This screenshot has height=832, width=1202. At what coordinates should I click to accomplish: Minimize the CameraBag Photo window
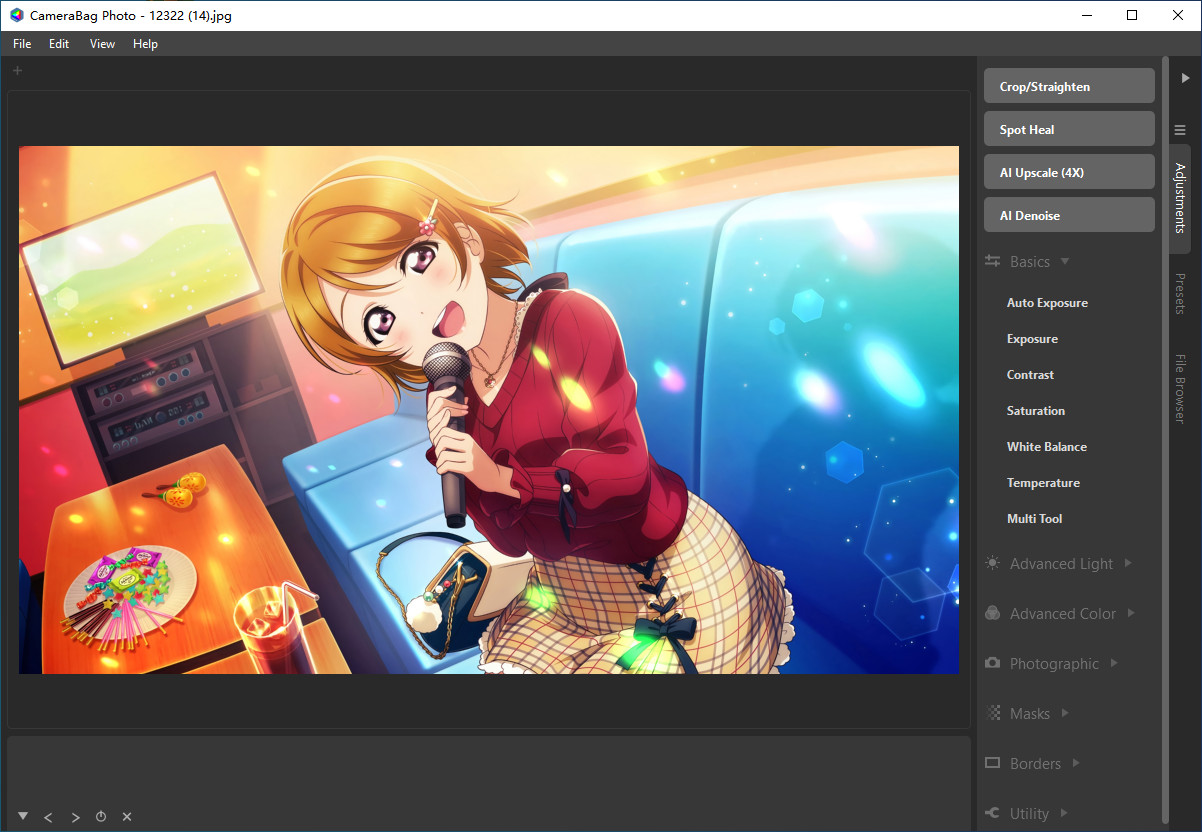coord(1086,15)
